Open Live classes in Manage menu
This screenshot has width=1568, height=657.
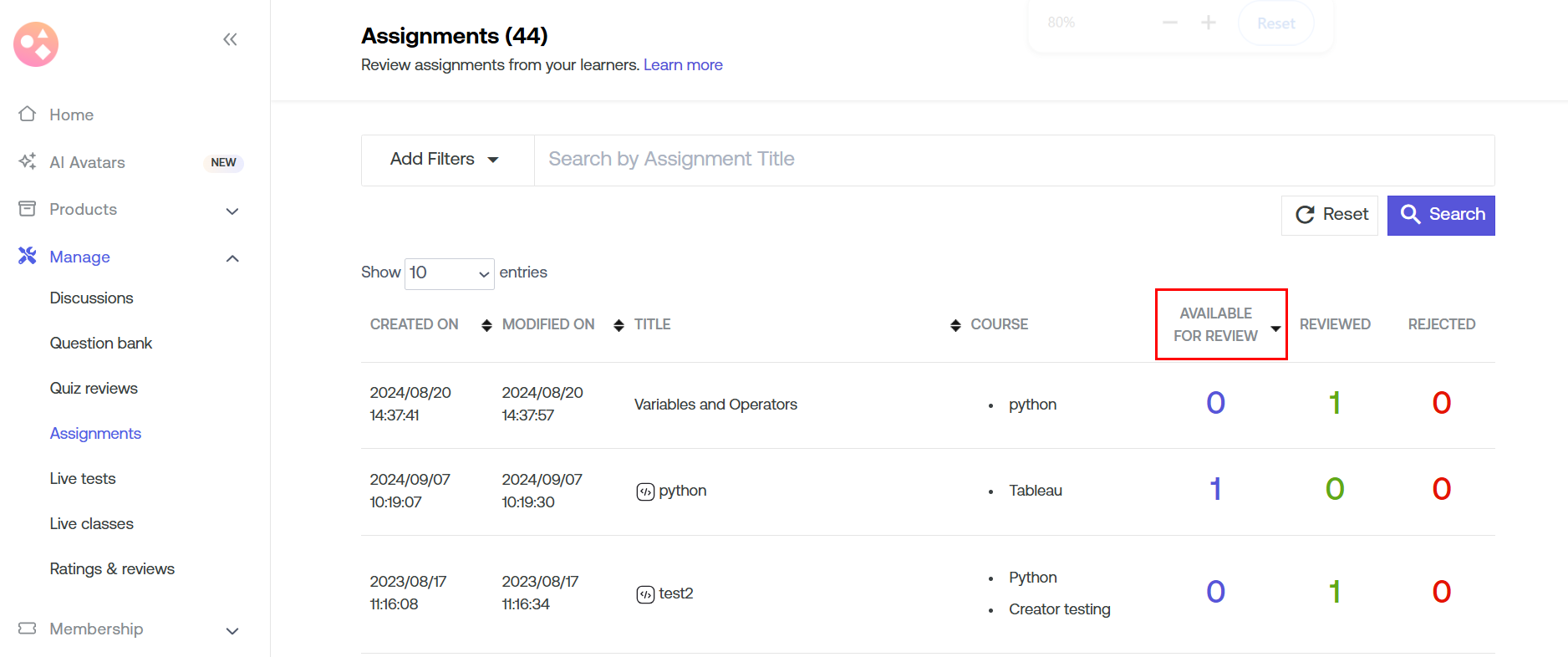click(x=92, y=524)
